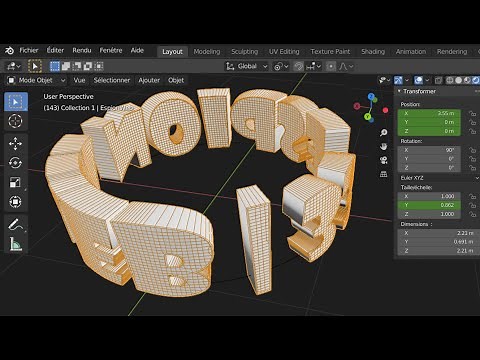Toggle the camera view icon
This screenshot has height=360, width=480.
point(384,161)
